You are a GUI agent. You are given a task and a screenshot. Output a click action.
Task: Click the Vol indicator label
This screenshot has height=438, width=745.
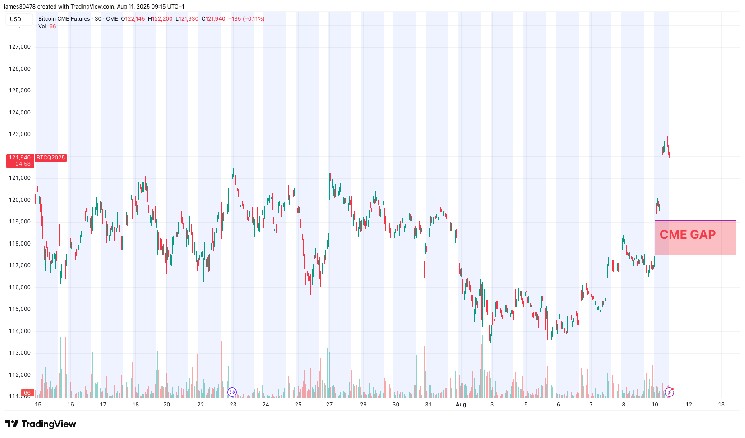[x=42, y=26]
